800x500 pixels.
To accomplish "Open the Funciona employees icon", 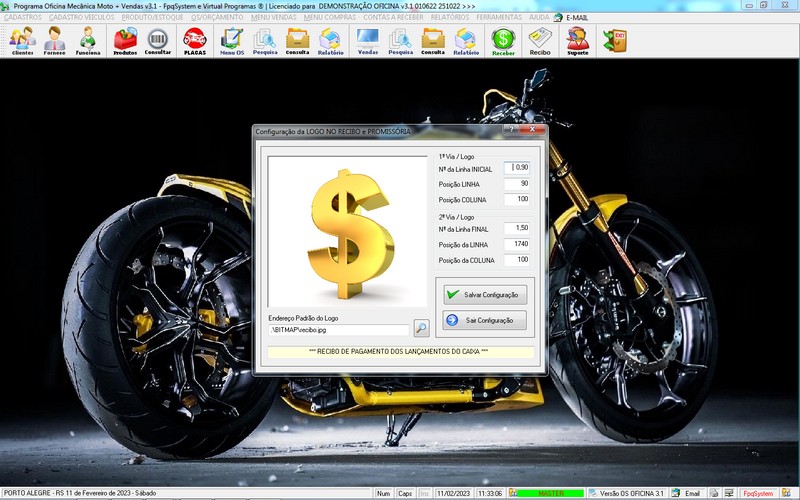I will [88, 41].
